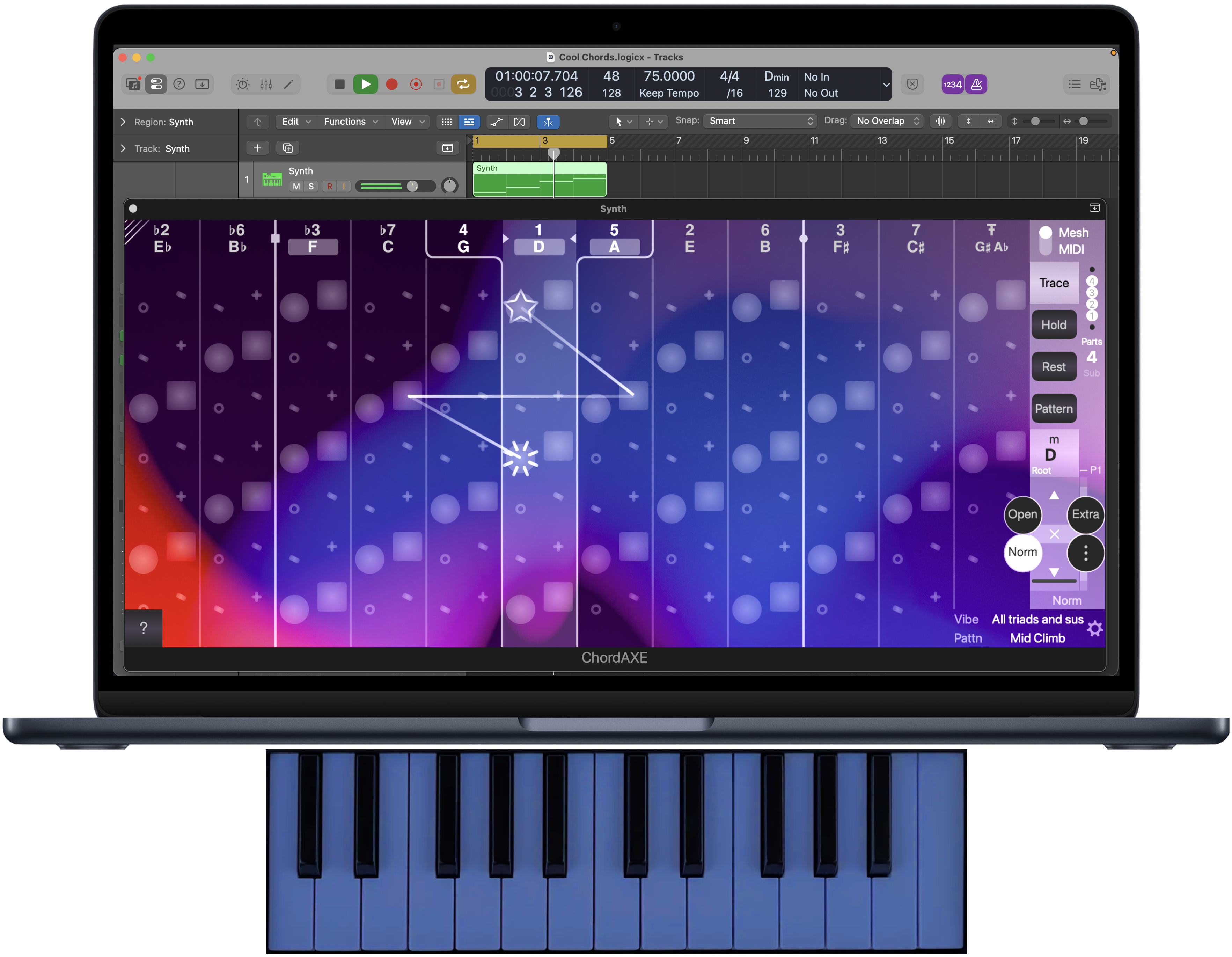Open the Mixer faders icon

pyautogui.click(x=266, y=84)
